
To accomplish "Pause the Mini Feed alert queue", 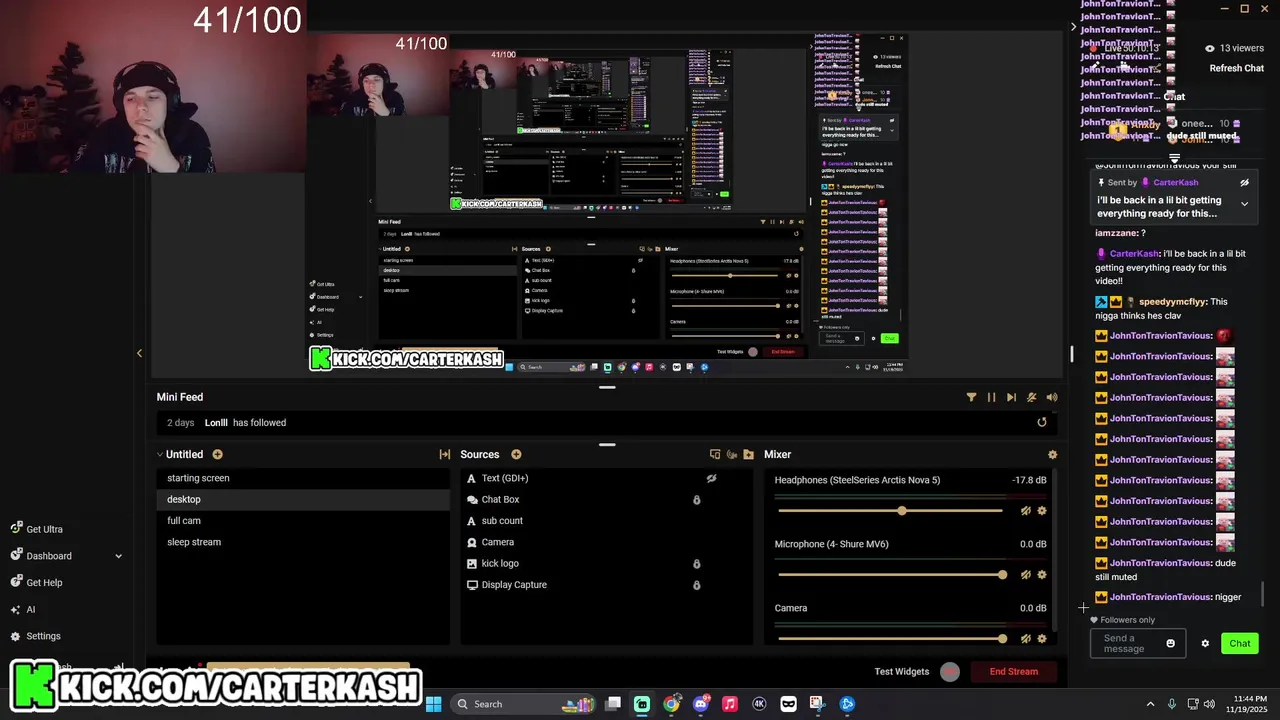I will point(991,397).
